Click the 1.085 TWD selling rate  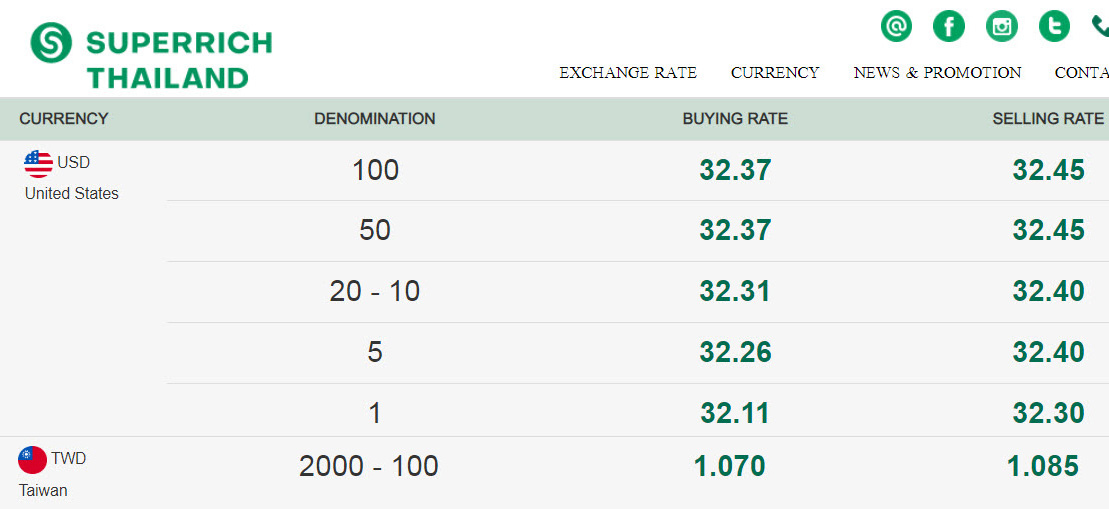coord(1043,466)
